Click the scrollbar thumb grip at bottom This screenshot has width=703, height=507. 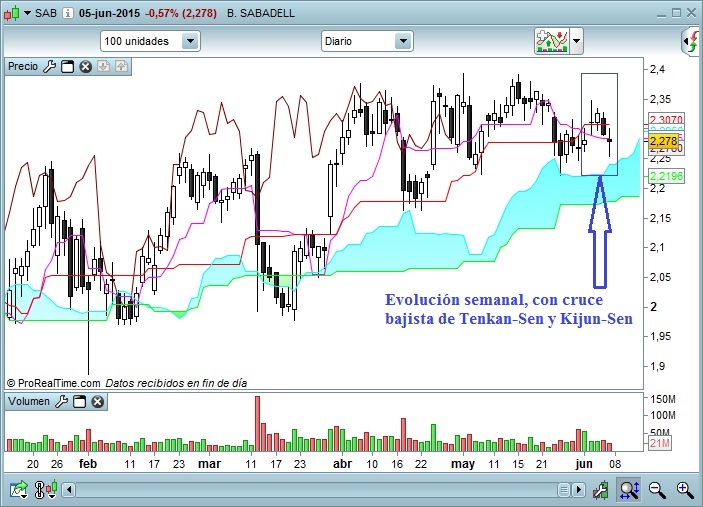(564, 490)
